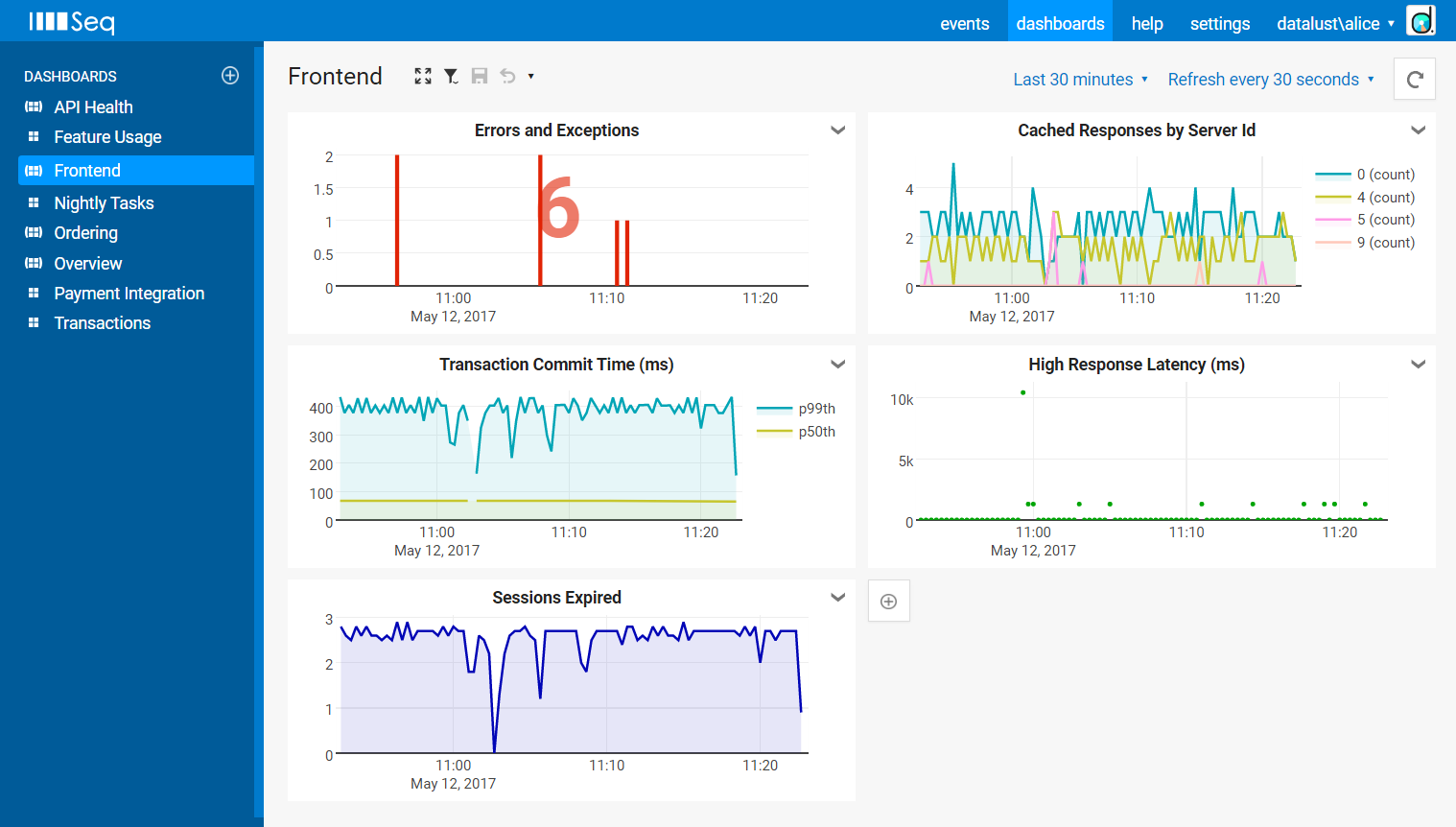
Task: Open the Refresh every 30 seconds dropdown
Action: coord(1271,80)
